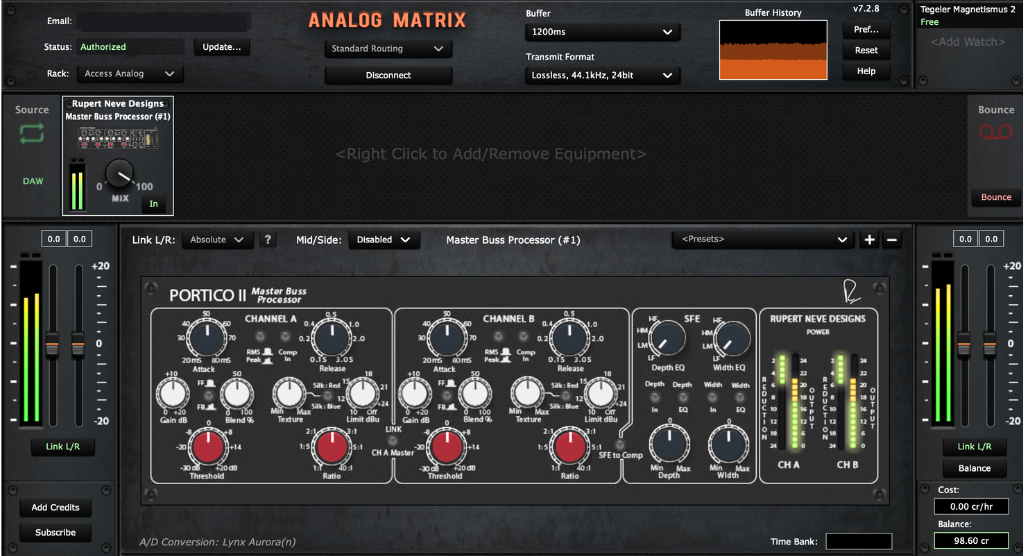Remove preset with the minus button
This screenshot has height=556, width=1024.
(x=891, y=240)
